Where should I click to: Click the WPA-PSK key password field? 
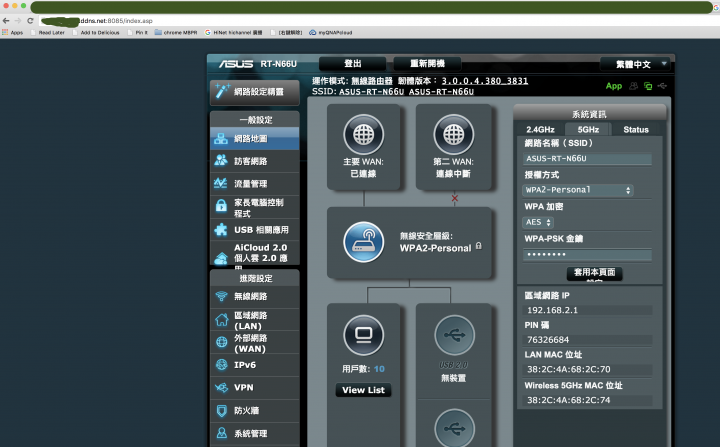(x=587, y=255)
